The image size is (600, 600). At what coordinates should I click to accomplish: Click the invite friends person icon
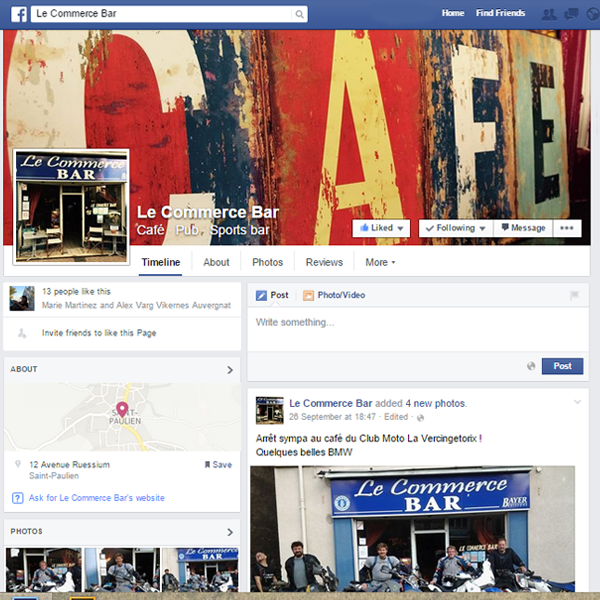tap(22, 333)
